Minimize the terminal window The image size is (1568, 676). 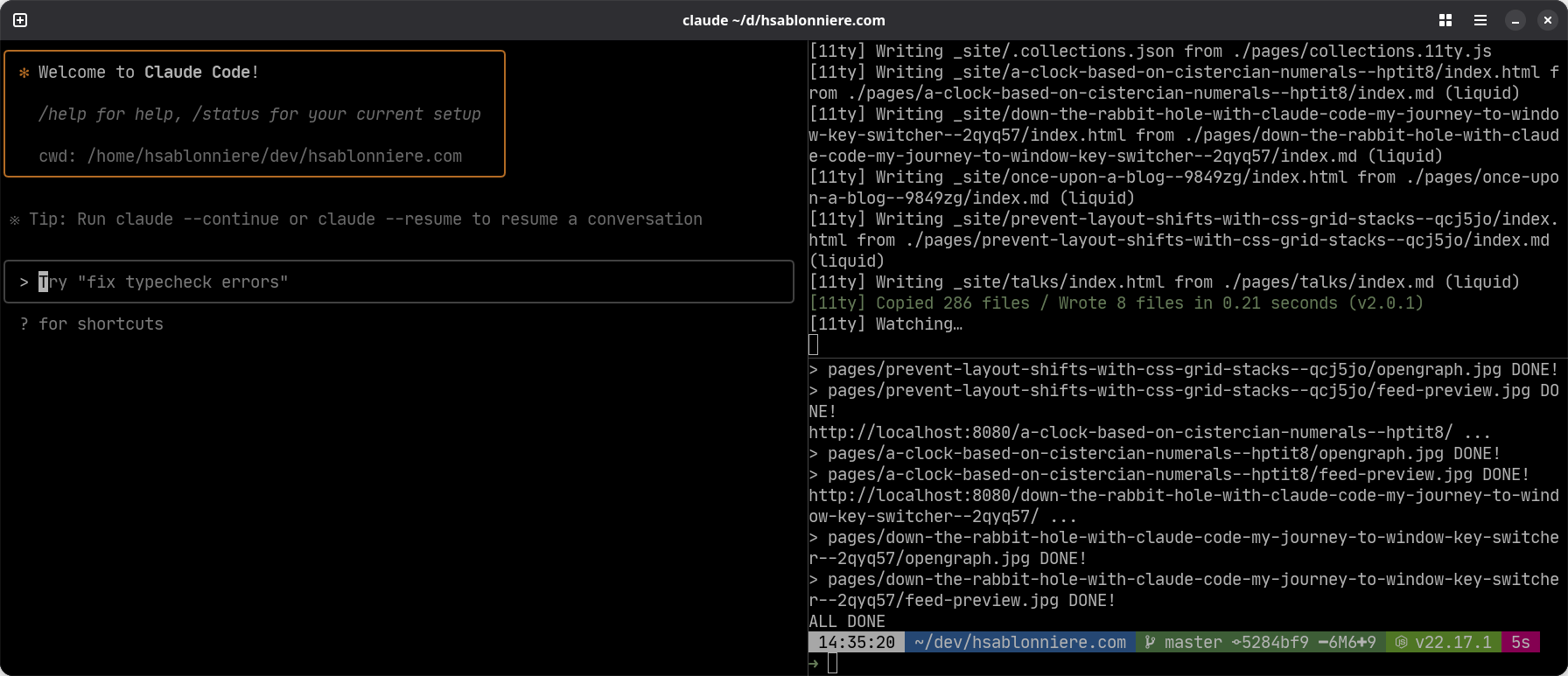pyautogui.click(x=1515, y=20)
